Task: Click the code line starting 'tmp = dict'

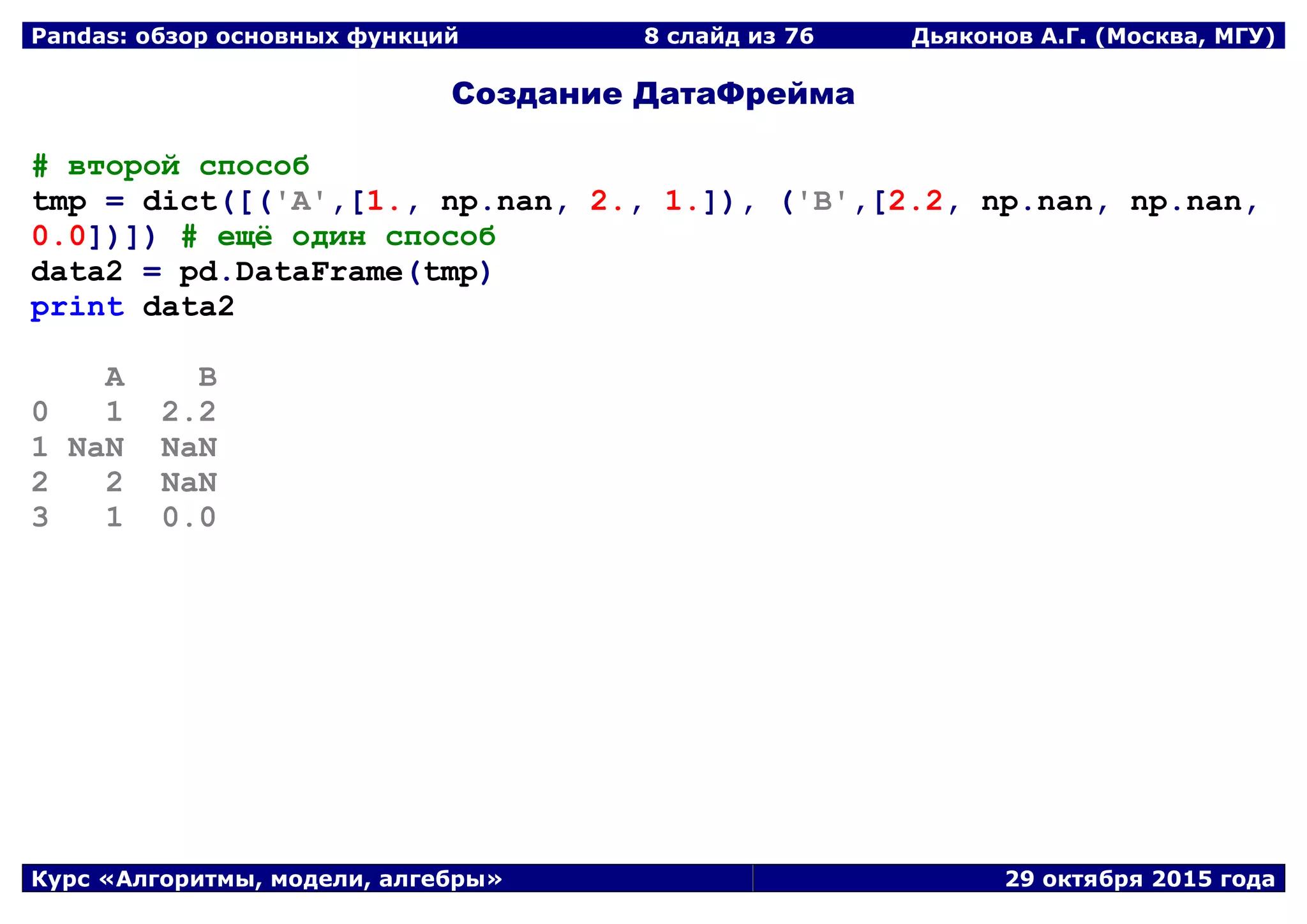Action: click(x=645, y=202)
